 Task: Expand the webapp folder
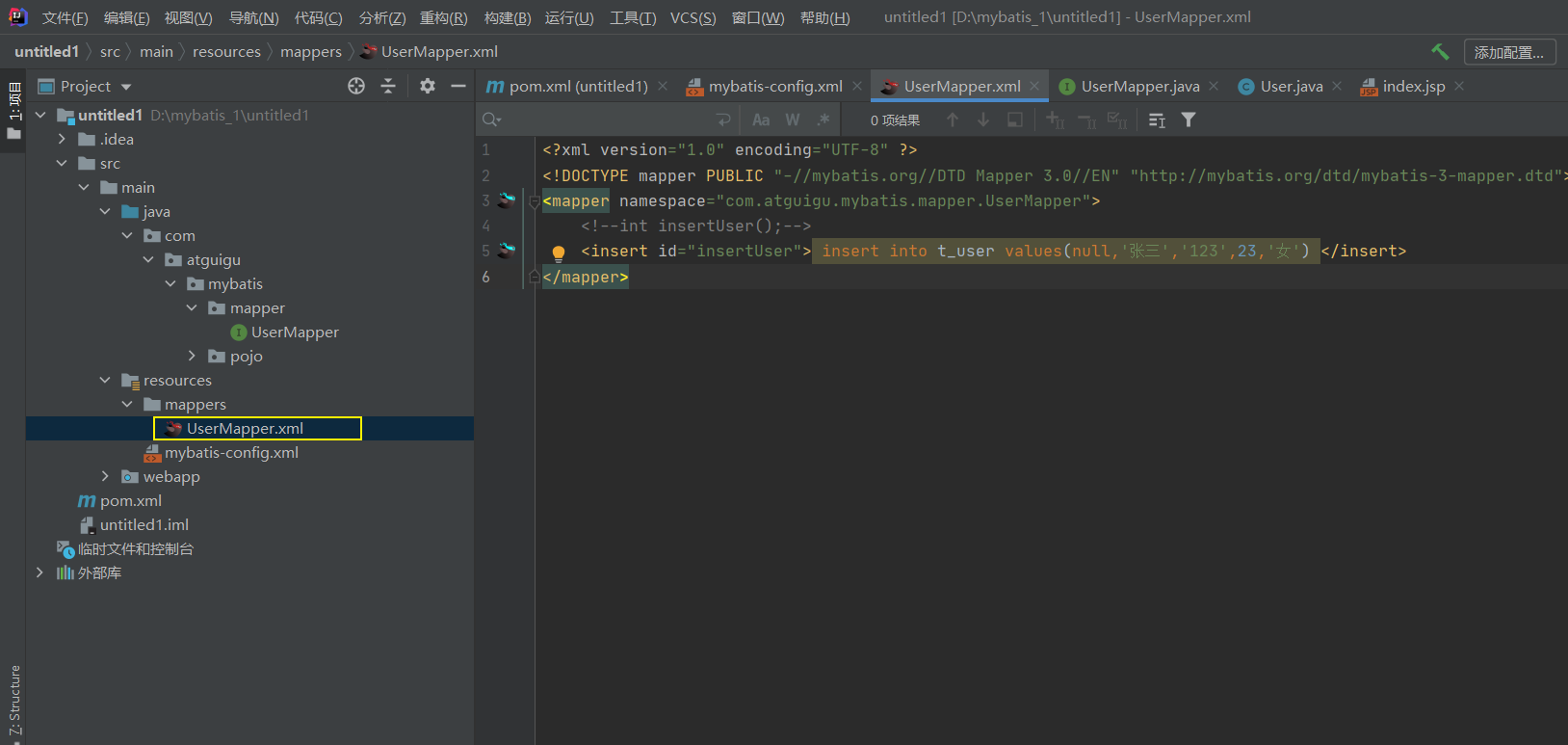(x=105, y=476)
